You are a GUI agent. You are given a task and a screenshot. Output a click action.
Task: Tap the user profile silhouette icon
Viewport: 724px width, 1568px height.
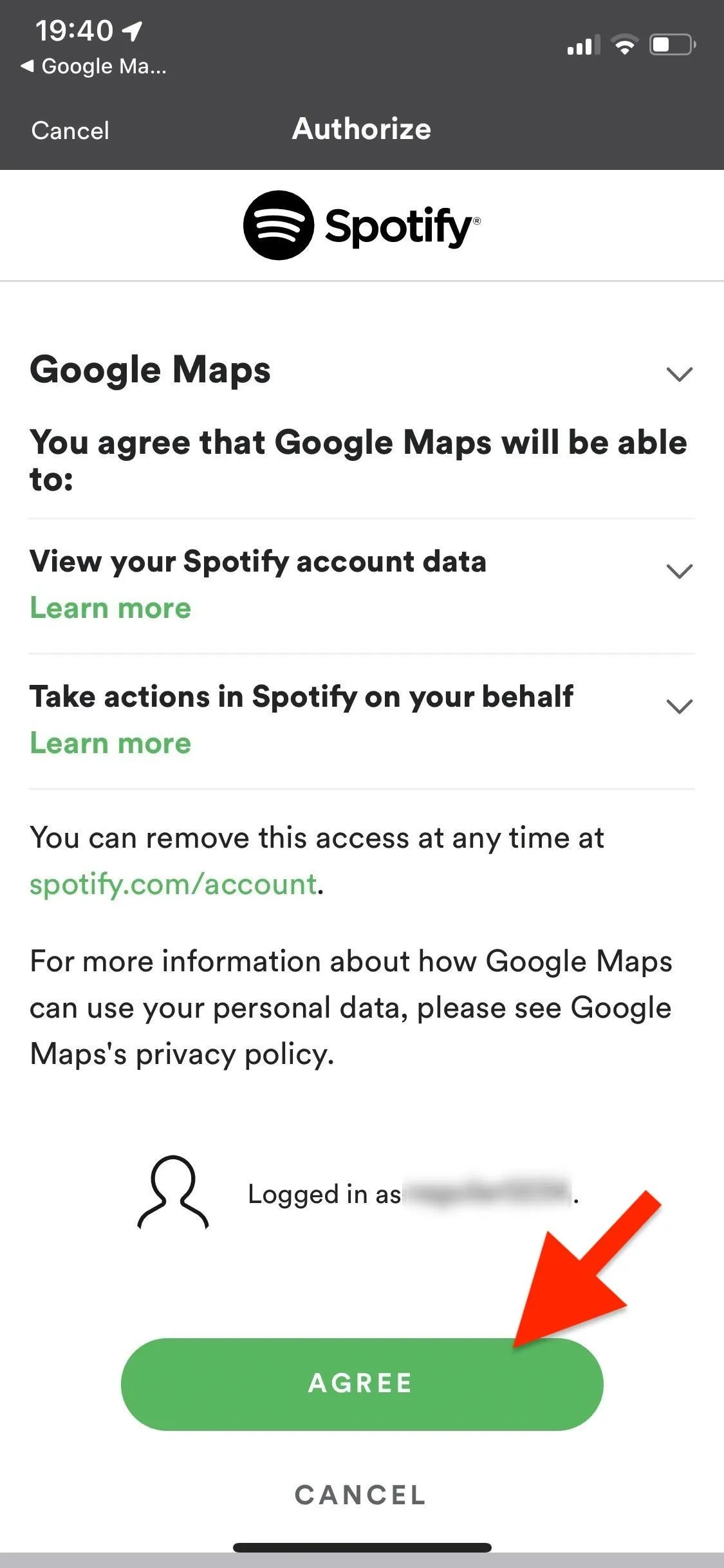click(x=173, y=1193)
